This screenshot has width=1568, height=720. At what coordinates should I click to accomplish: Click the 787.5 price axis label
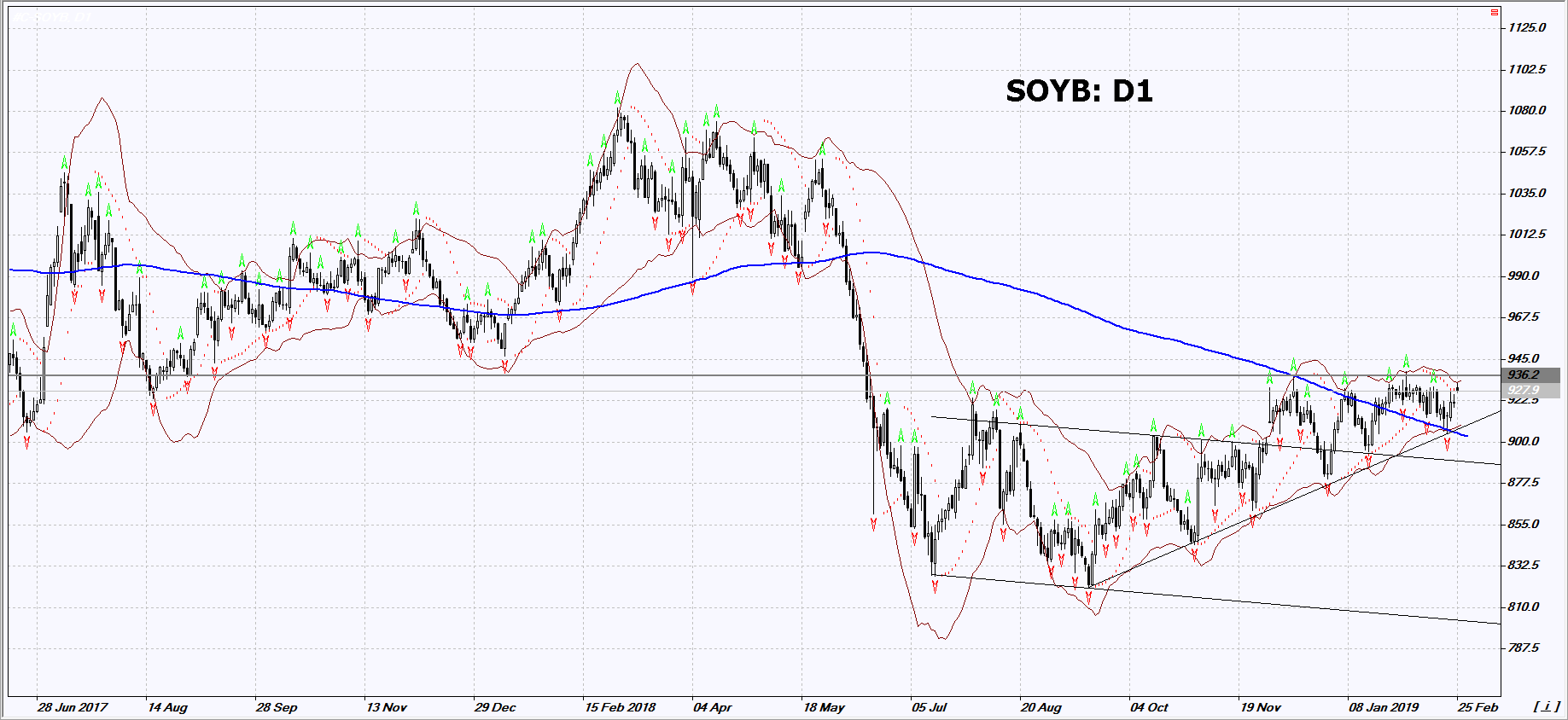click(1524, 647)
